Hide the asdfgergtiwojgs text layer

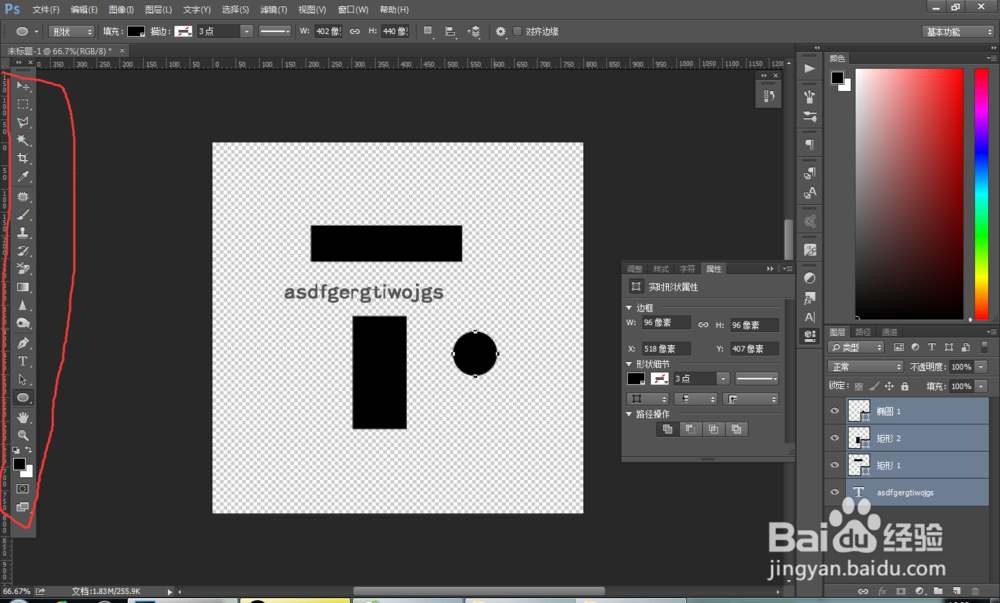tap(834, 492)
